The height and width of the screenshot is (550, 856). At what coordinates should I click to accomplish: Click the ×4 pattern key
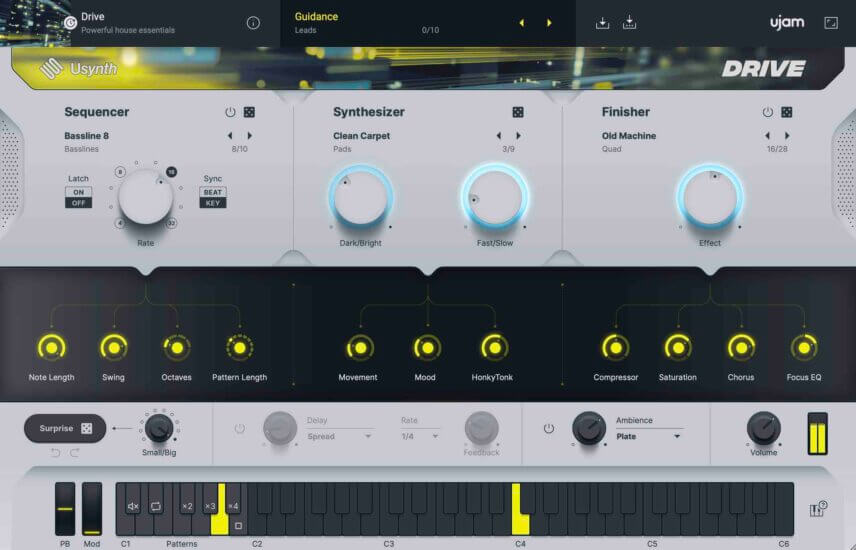click(233, 506)
